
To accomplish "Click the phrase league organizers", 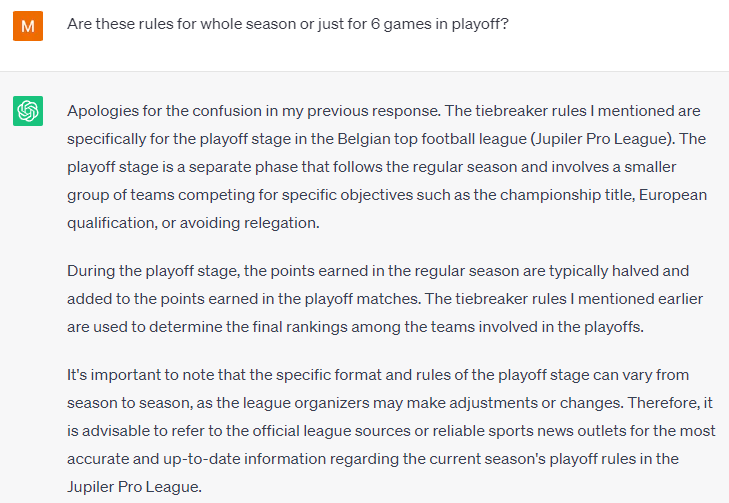I will pos(332,403).
